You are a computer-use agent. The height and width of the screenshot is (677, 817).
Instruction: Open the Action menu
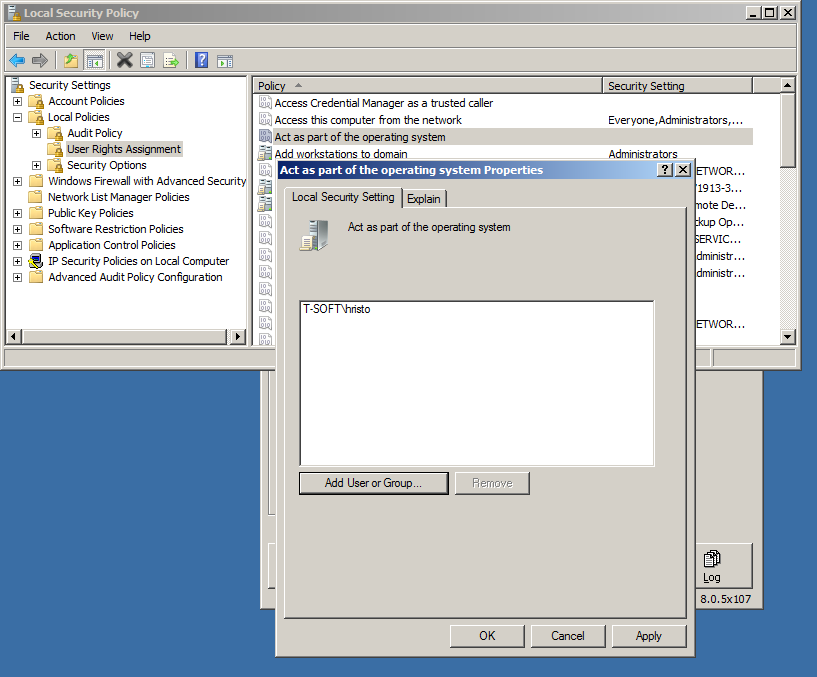(x=60, y=35)
